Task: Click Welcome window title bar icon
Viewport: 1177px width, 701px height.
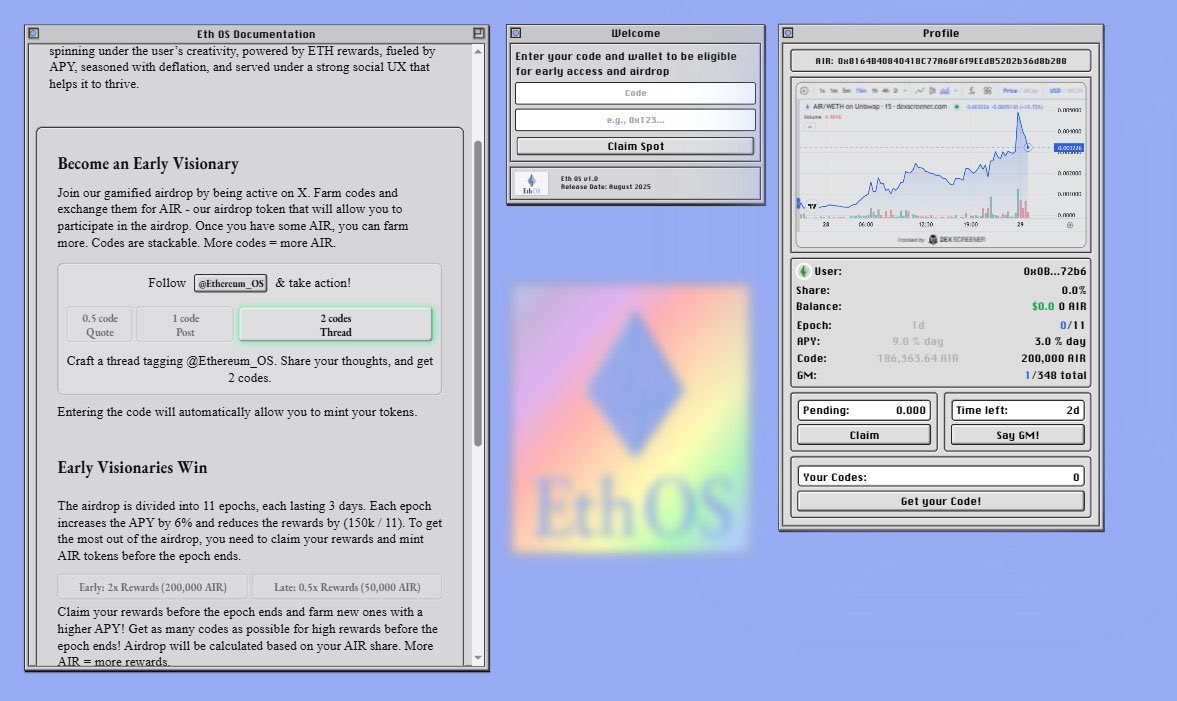Action: pyautogui.click(x=516, y=33)
